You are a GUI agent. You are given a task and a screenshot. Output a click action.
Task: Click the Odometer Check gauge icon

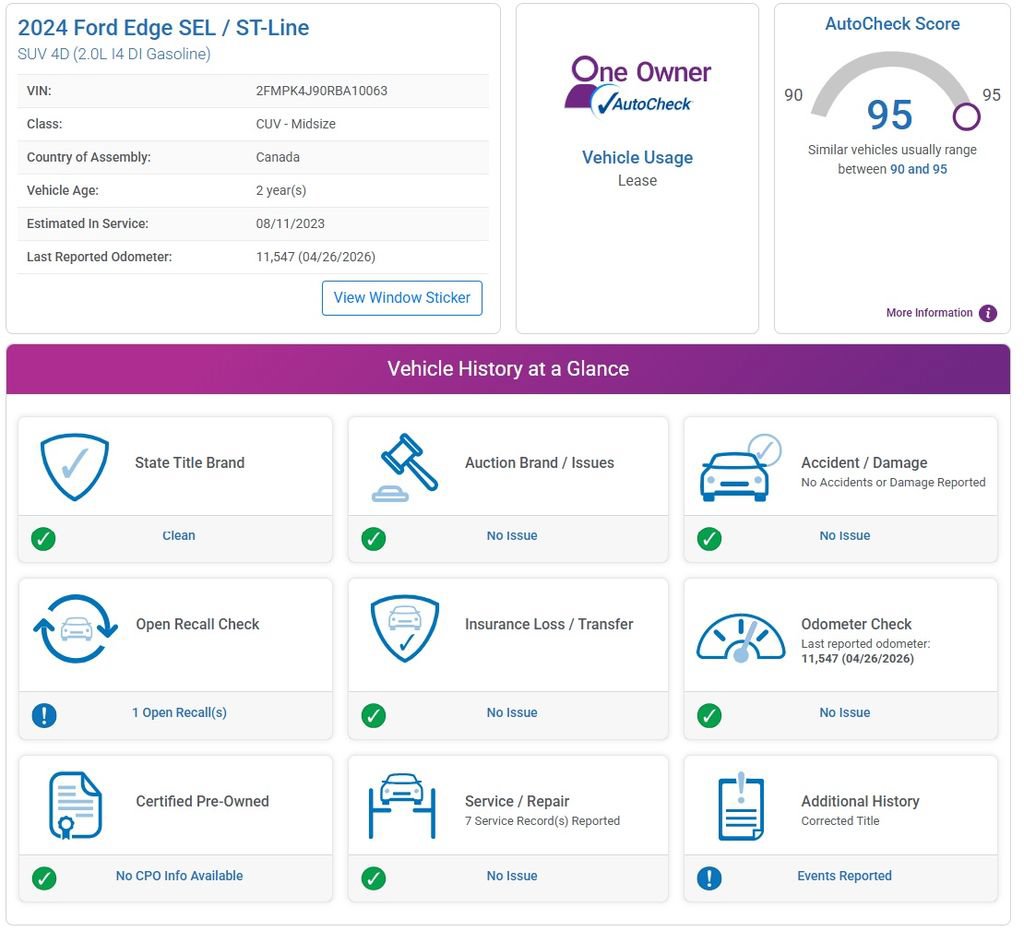coord(741,637)
